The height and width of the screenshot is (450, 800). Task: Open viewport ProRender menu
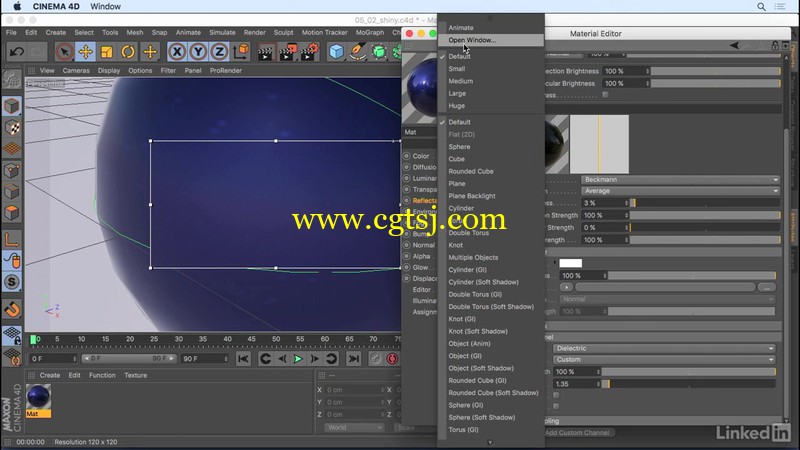pyautogui.click(x=226, y=70)
